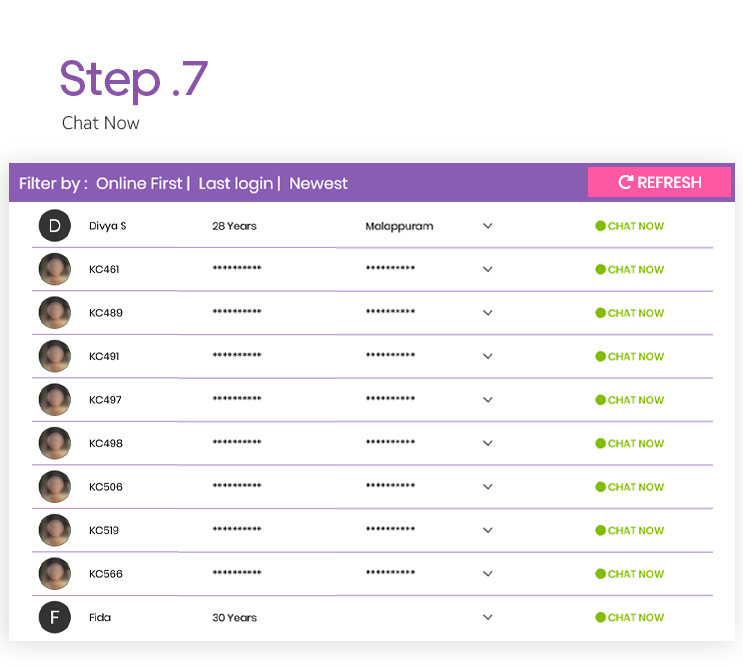Click Fida's letter F avatar
Screen dimensions: 743x669
point(54,617)
